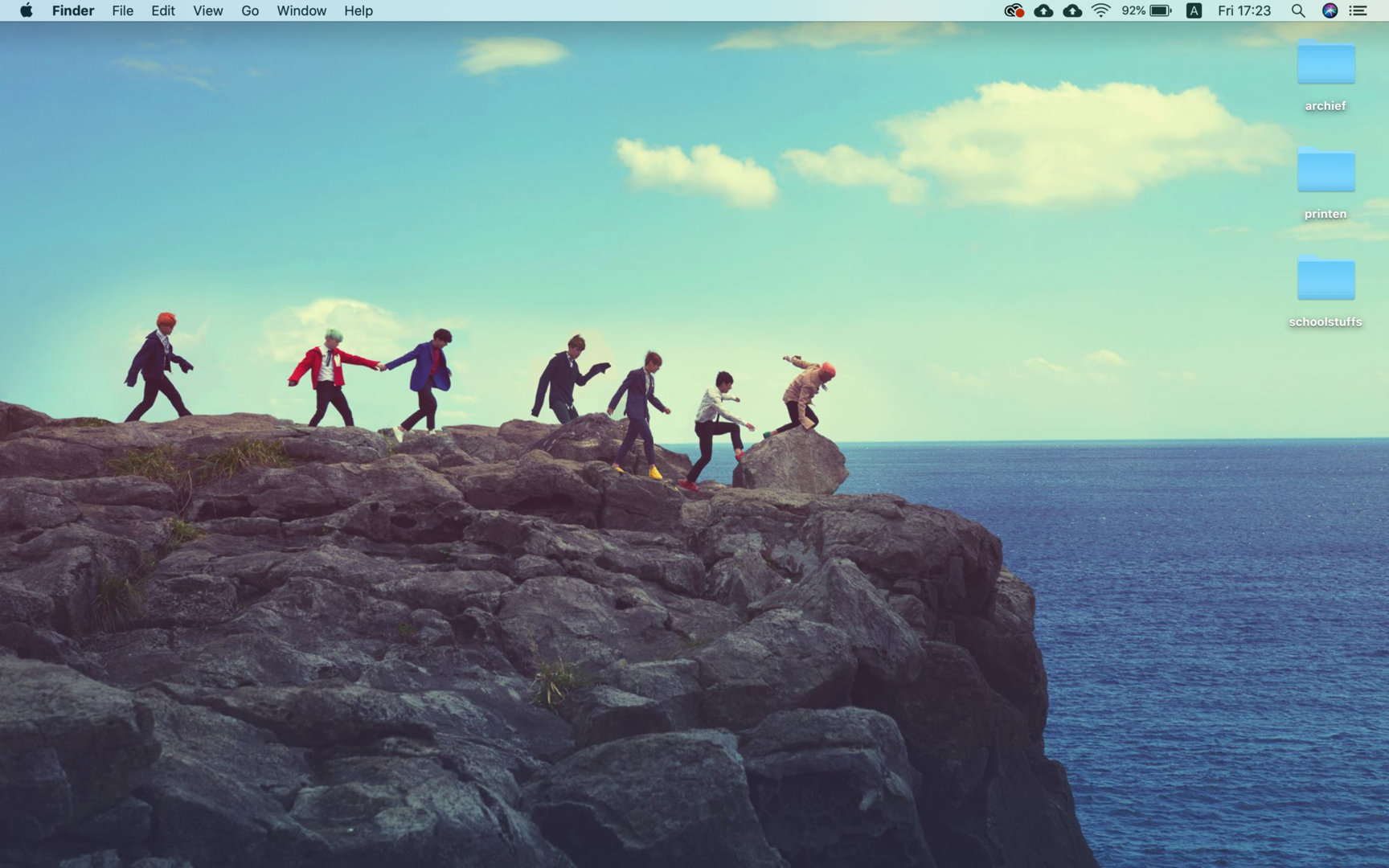Open the Wi-Fi status menu
Screen dimensions: 1389x868
click(x=1101, y=10)
